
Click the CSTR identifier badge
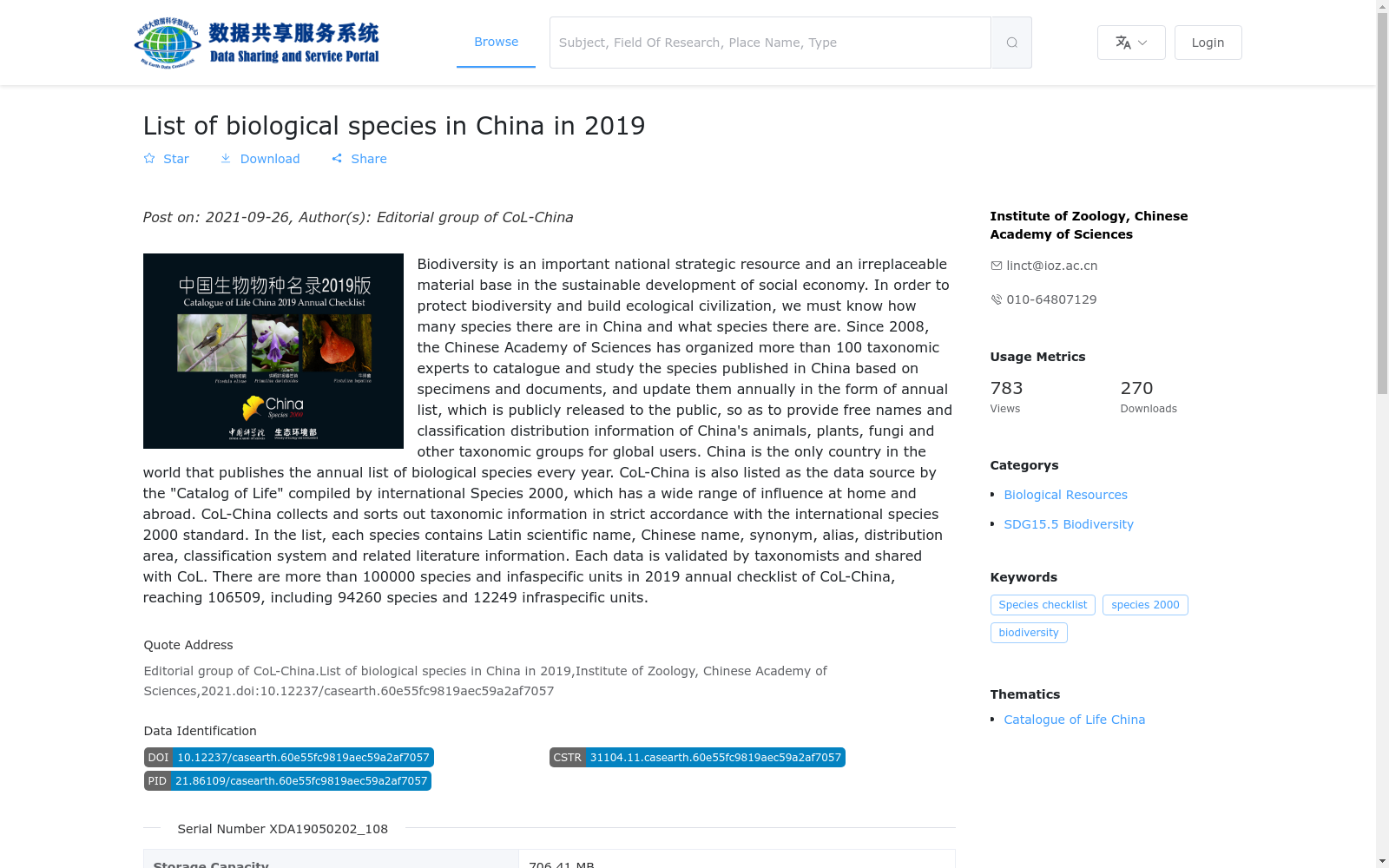(x=697, y=758)
